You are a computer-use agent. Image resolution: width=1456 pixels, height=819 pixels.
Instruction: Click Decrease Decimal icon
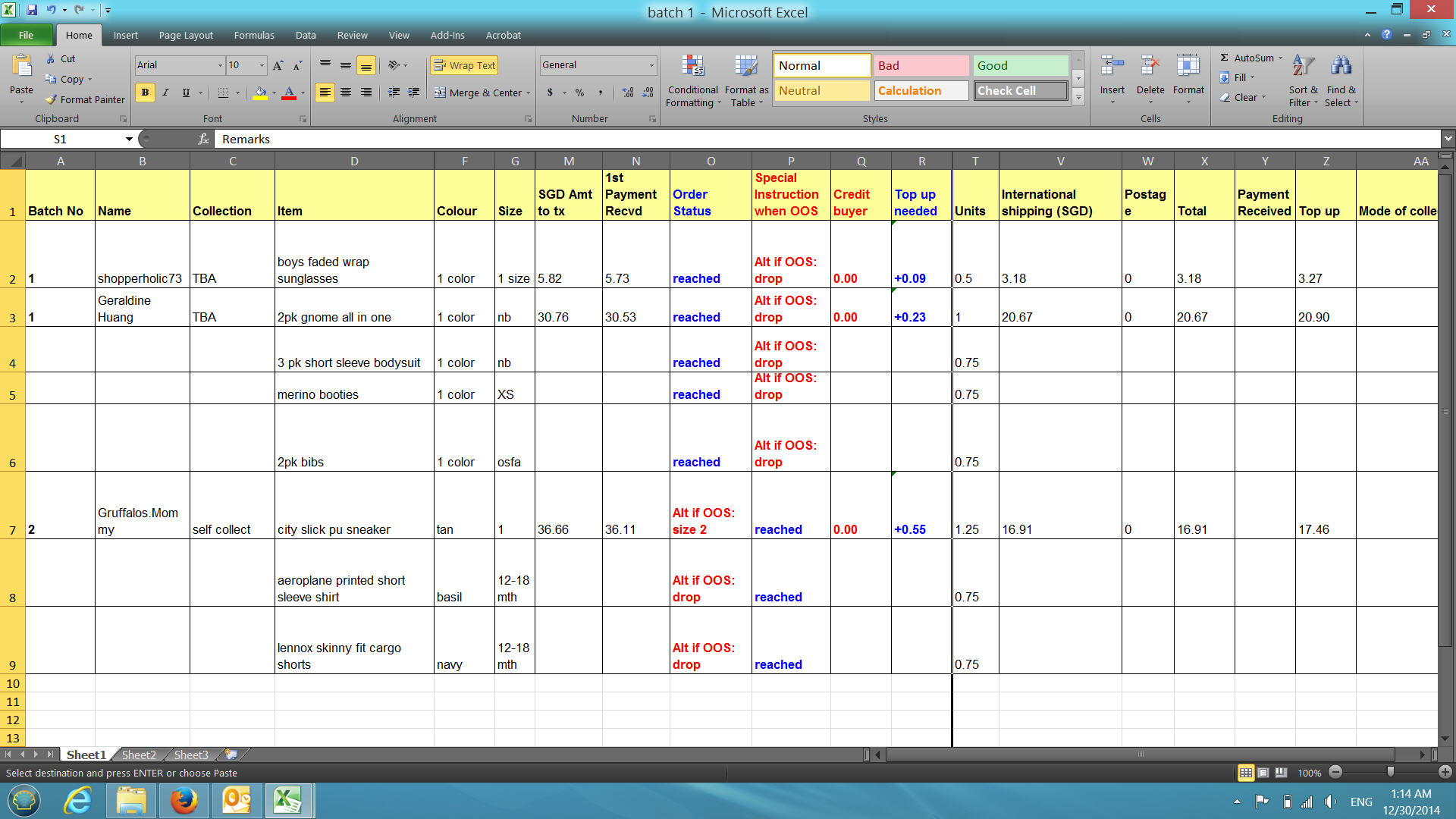pos(648,93)
